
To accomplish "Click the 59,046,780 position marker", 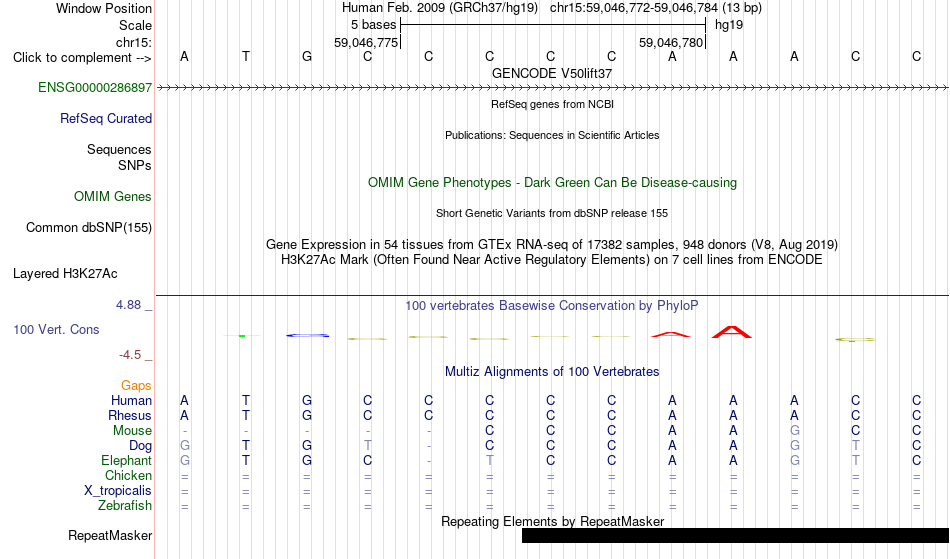I will pyautogui.click(x=671, y=43).
